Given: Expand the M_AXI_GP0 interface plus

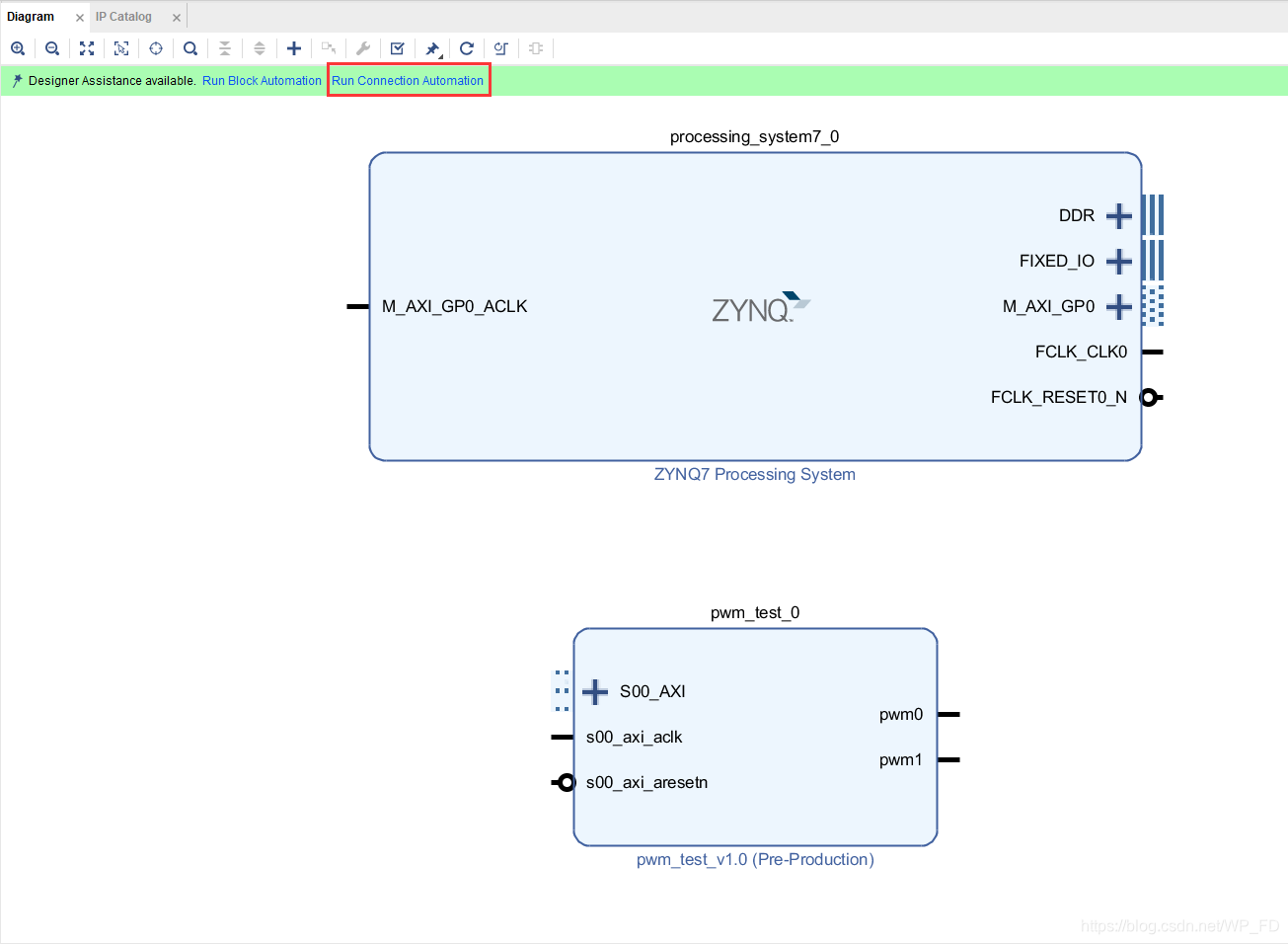Looking at the screenshot, I should point(1119,307).
